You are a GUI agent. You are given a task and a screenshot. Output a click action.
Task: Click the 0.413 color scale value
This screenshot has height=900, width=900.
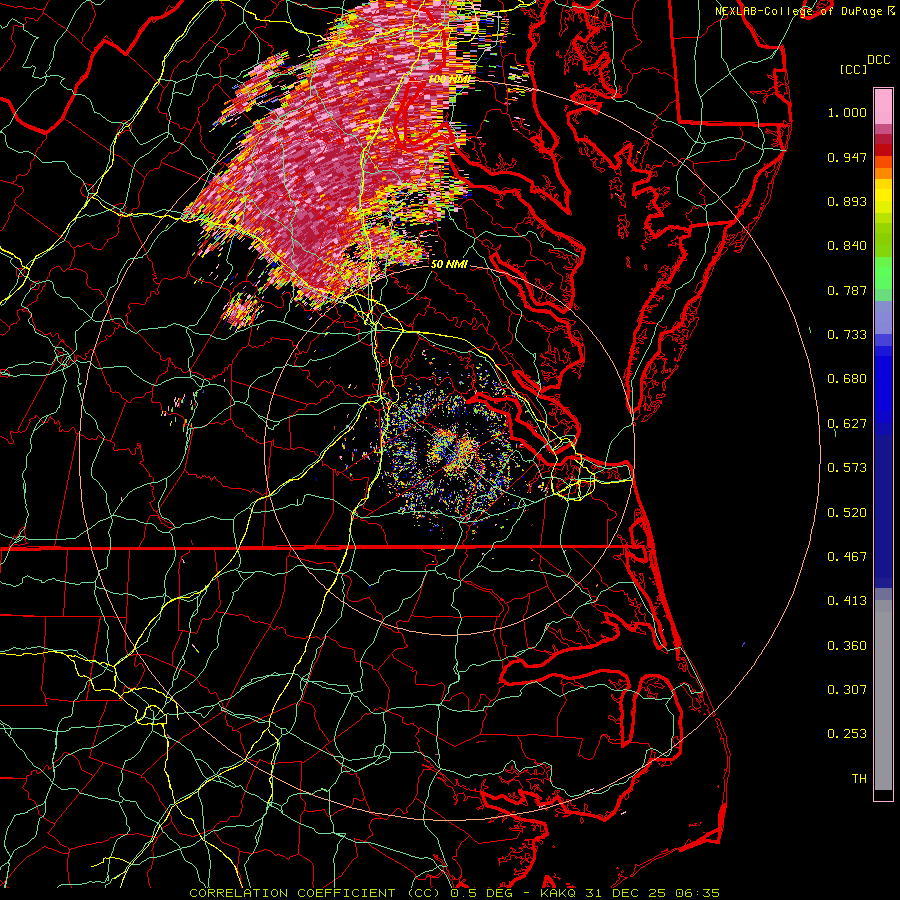[x=847, y=601]
